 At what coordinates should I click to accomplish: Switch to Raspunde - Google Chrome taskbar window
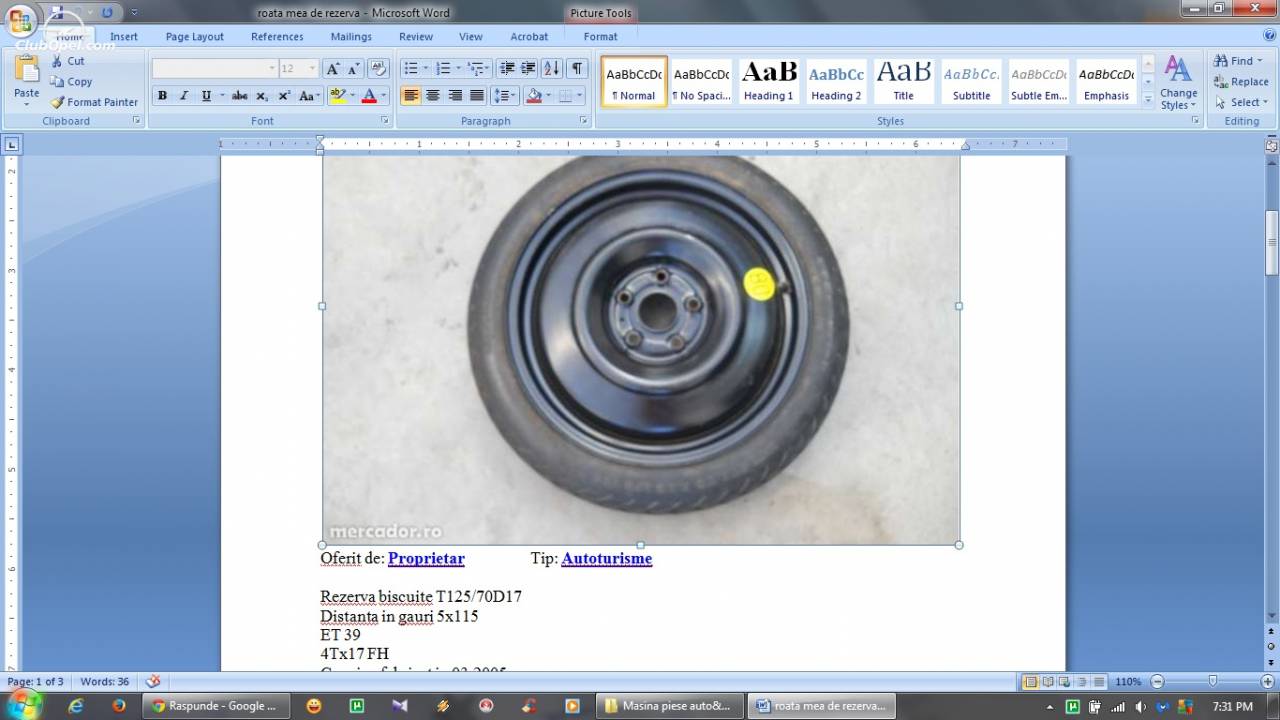(217, 706)
